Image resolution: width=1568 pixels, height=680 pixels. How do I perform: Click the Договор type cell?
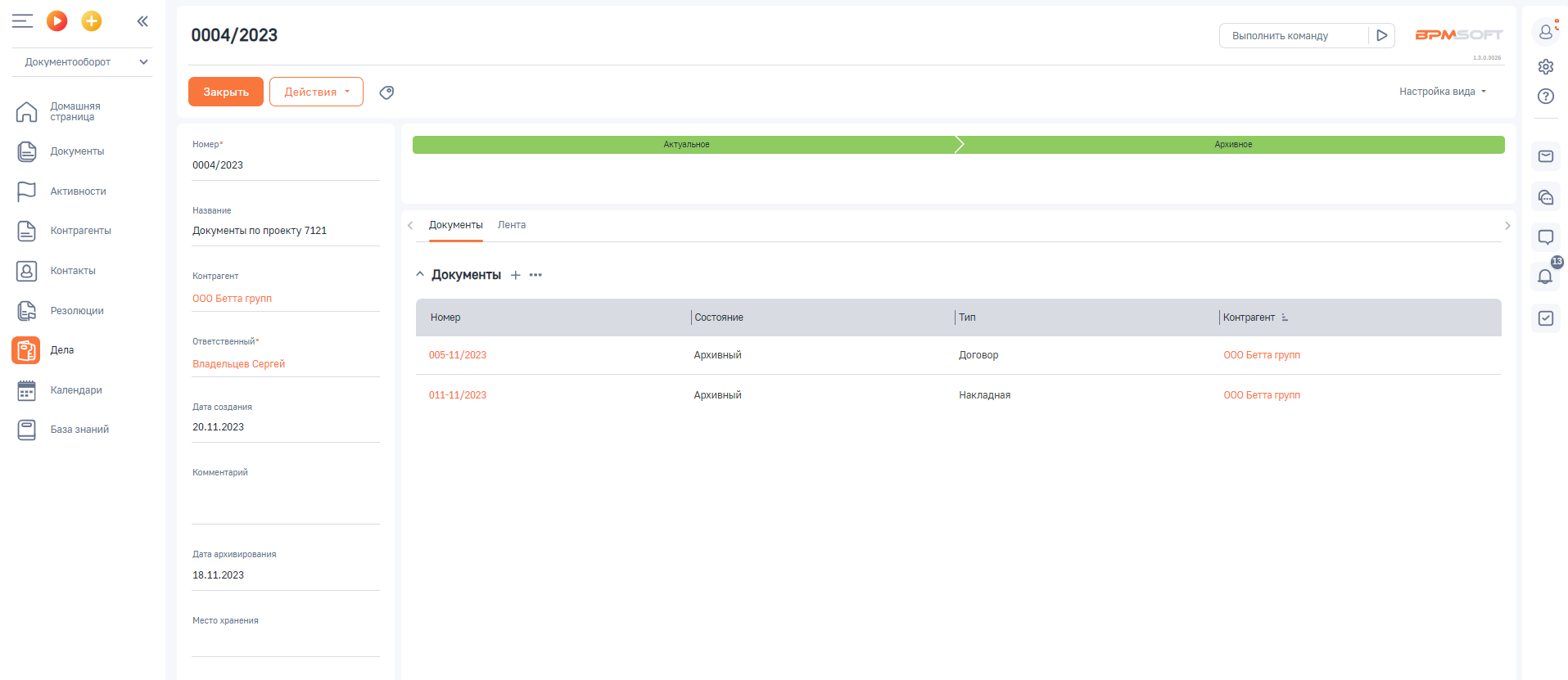coord(978,355)
